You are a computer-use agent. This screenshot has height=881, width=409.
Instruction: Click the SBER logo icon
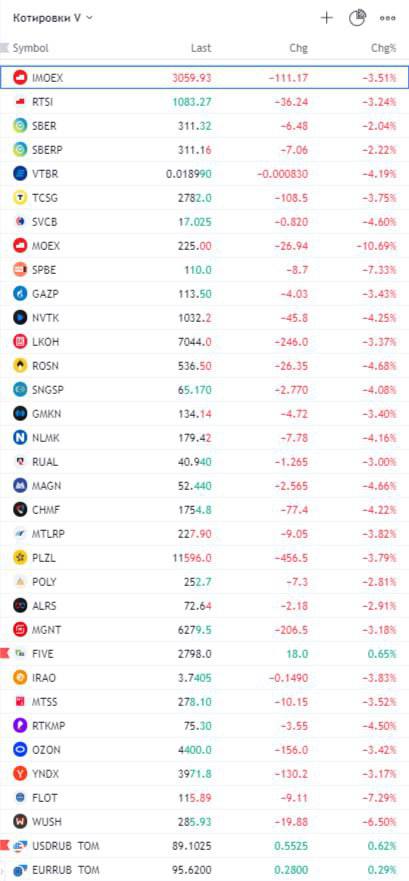tap(20, 126)
